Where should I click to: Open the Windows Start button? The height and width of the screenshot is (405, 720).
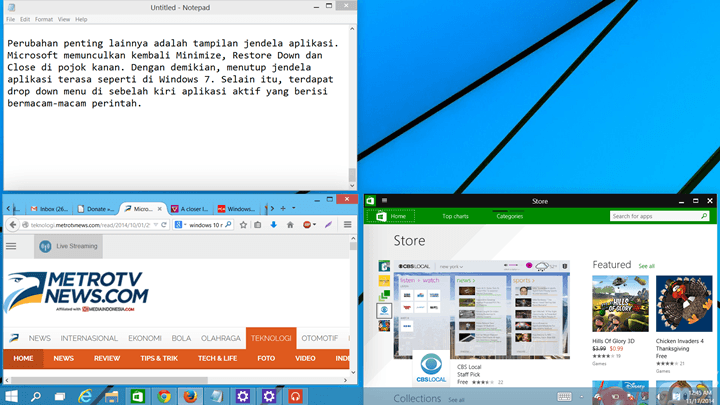11,396
